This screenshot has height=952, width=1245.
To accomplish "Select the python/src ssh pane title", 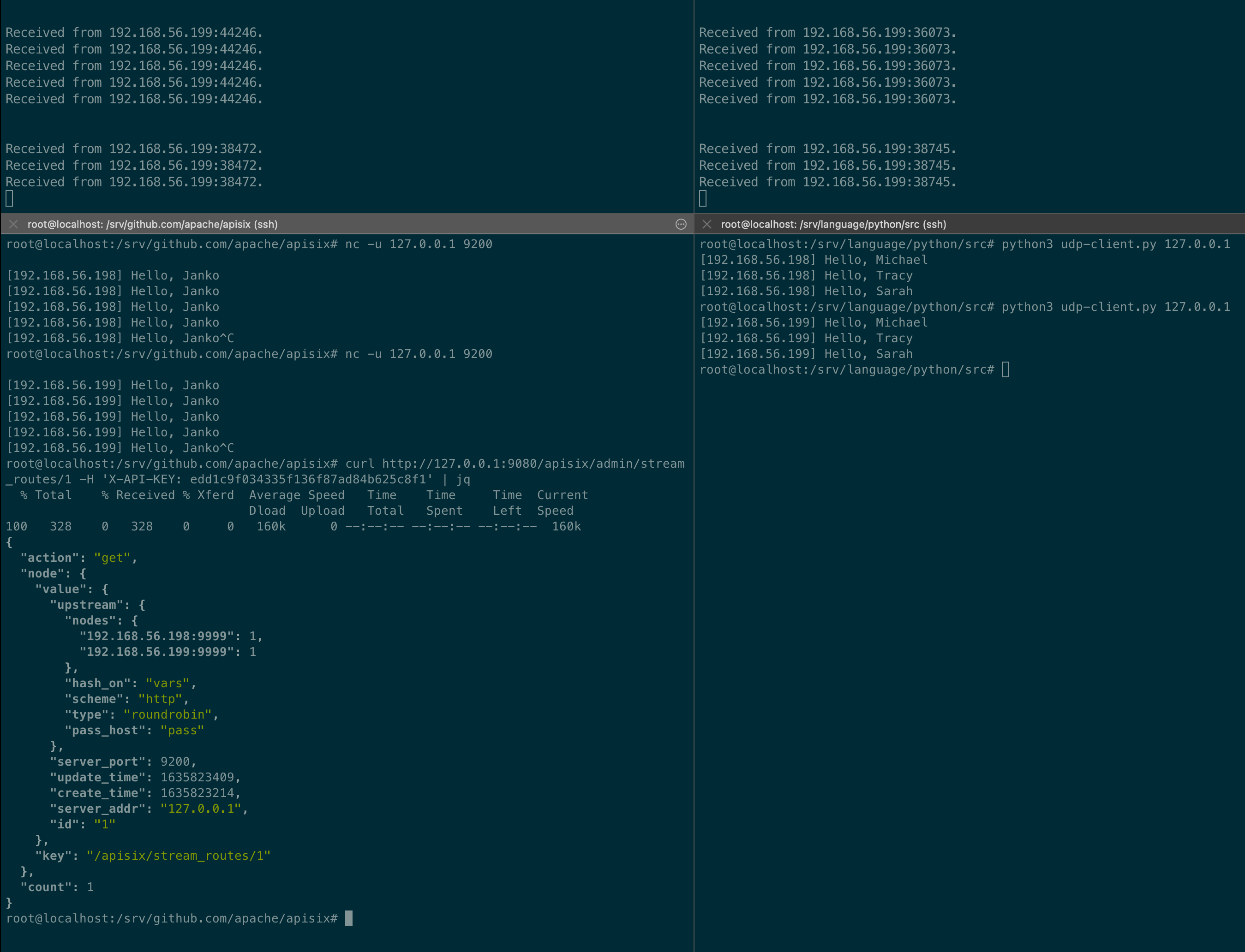I will coord(833,224).
